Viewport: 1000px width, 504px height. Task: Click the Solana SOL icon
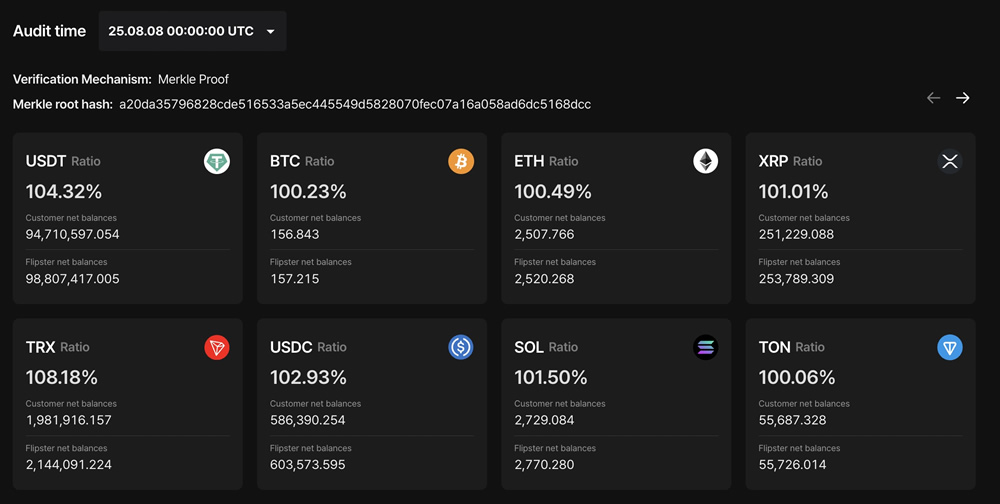pyautogui.click(x=706, y=347)
